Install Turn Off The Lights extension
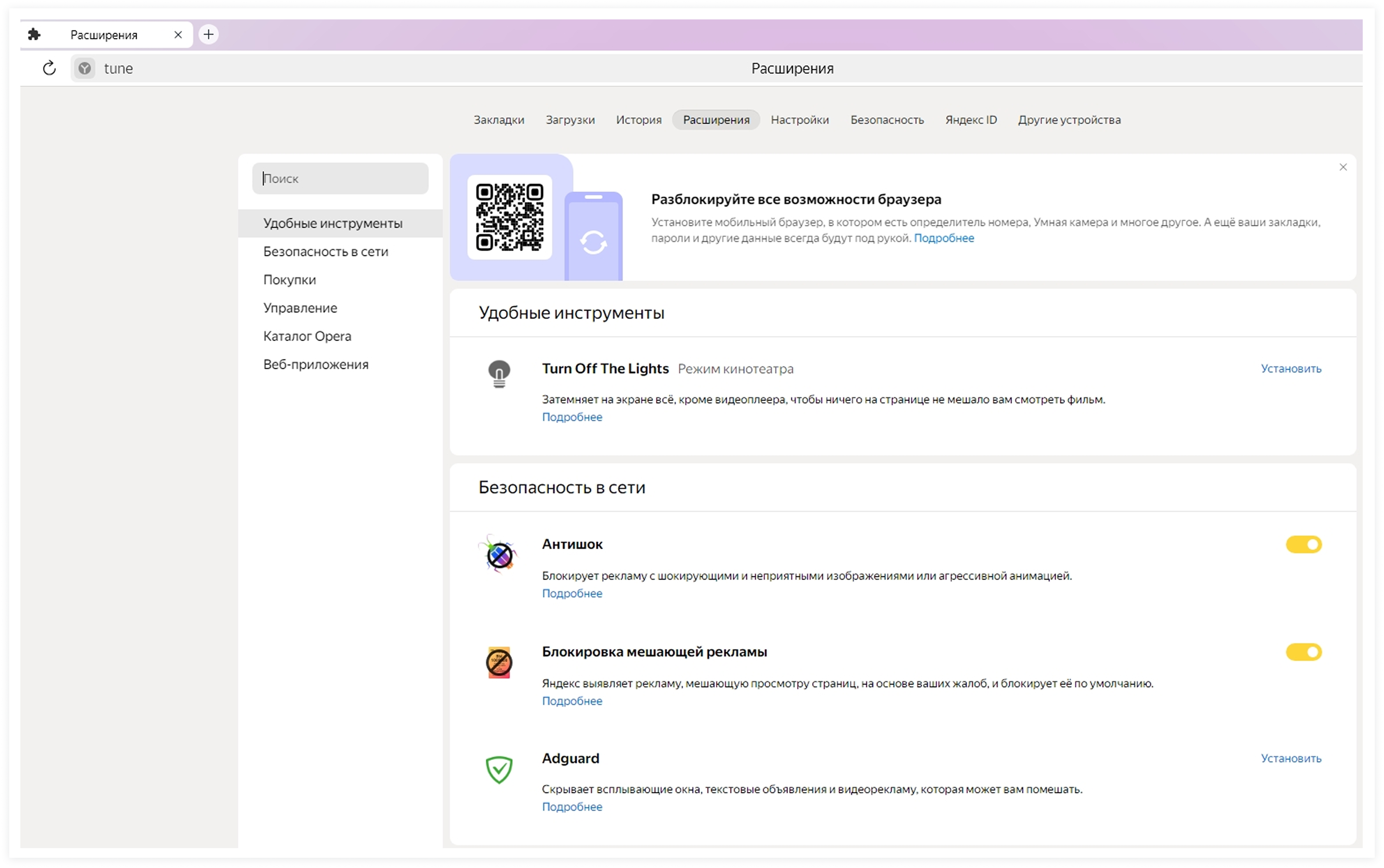Screen dimensions: 1384x868 tap(1290, 369)
